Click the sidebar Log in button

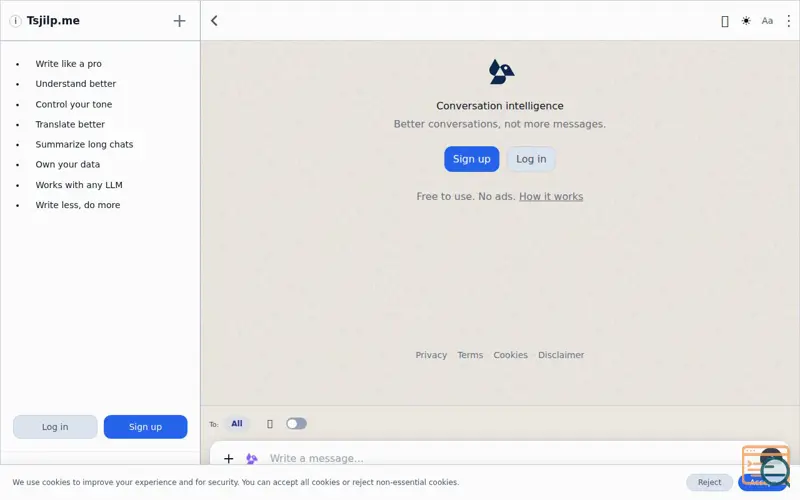(x=55, y=427)
